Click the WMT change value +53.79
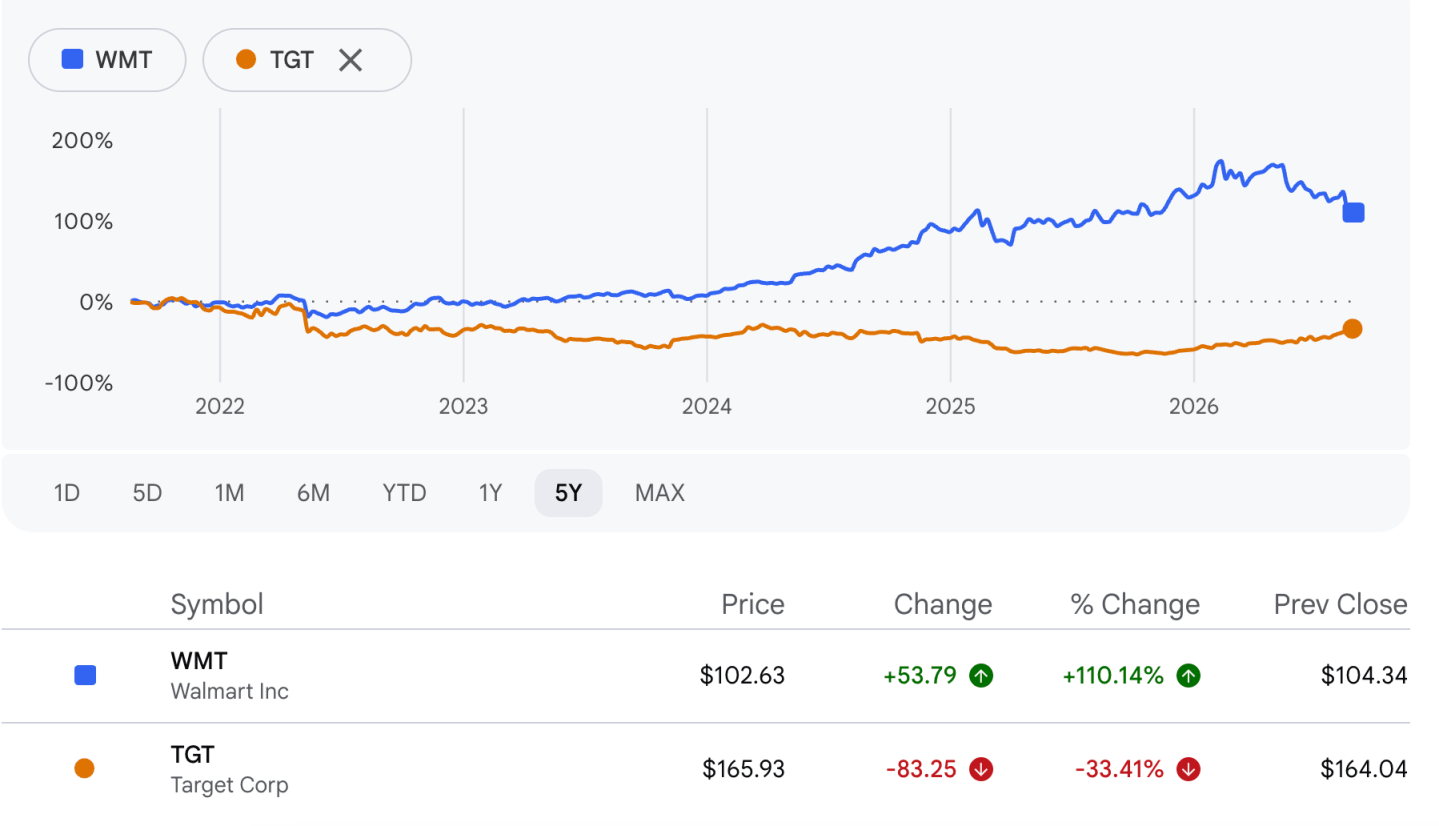Screen dimensions: 1439x826 (x=920, y=676)
